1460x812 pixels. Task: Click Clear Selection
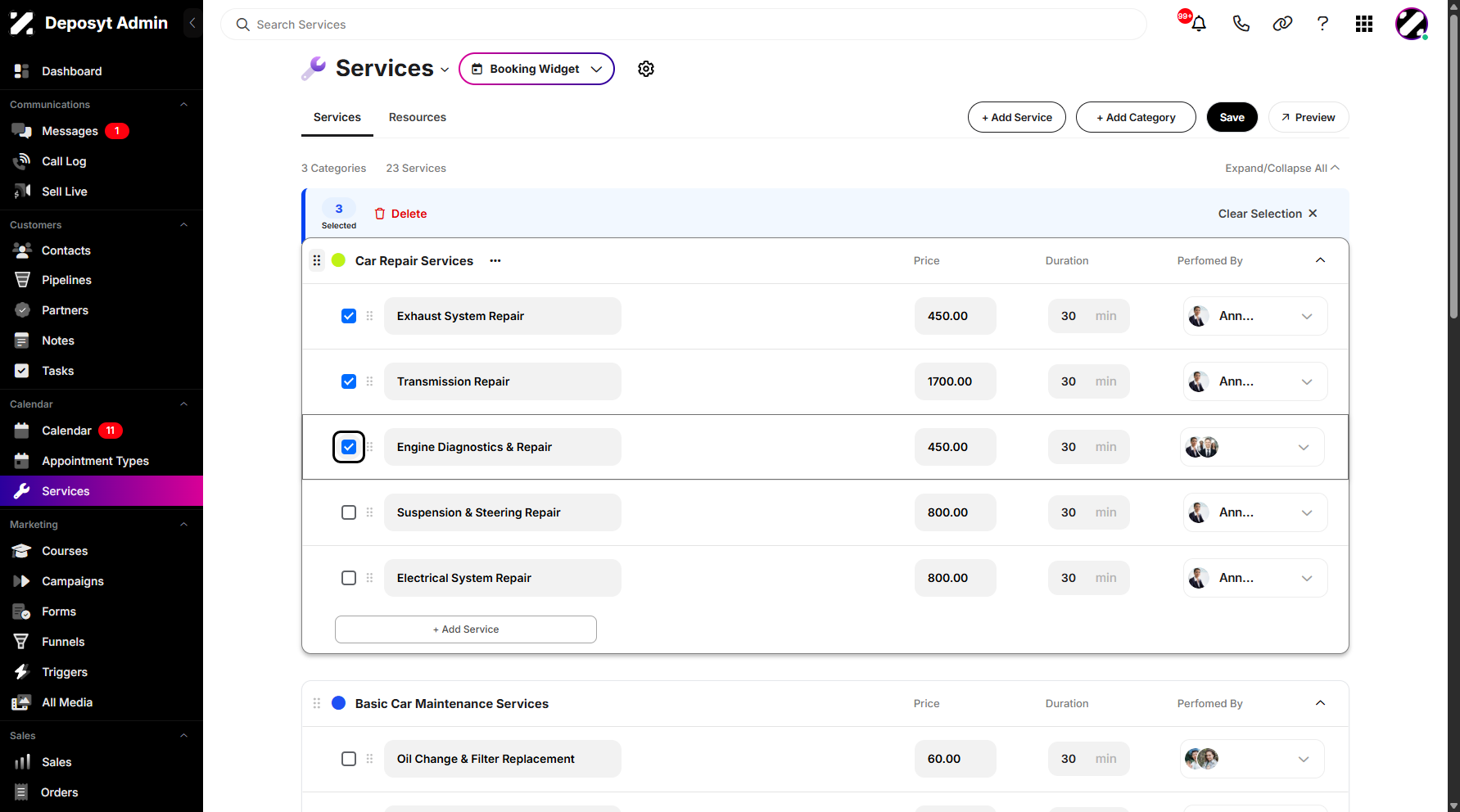click(x=1268, y=214)
